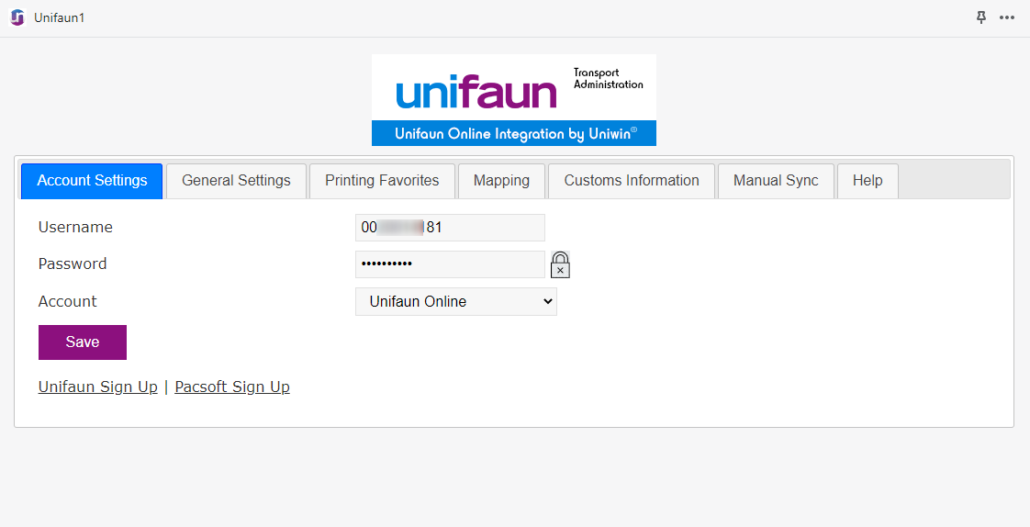This screenshot has width=1030, height=527.
Task: Open the Help tab
Action: [x=867, y=181]
